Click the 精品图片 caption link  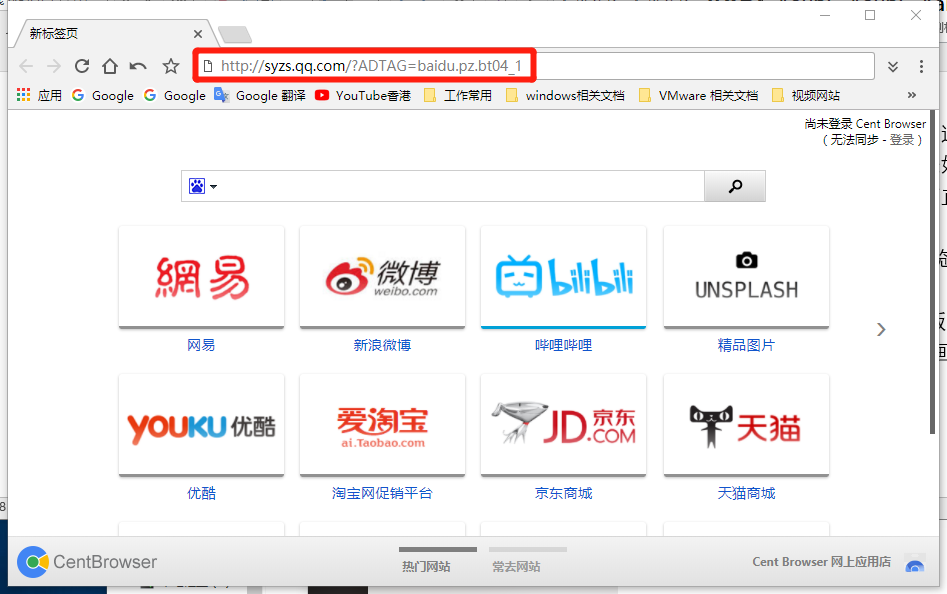point(746,345)
